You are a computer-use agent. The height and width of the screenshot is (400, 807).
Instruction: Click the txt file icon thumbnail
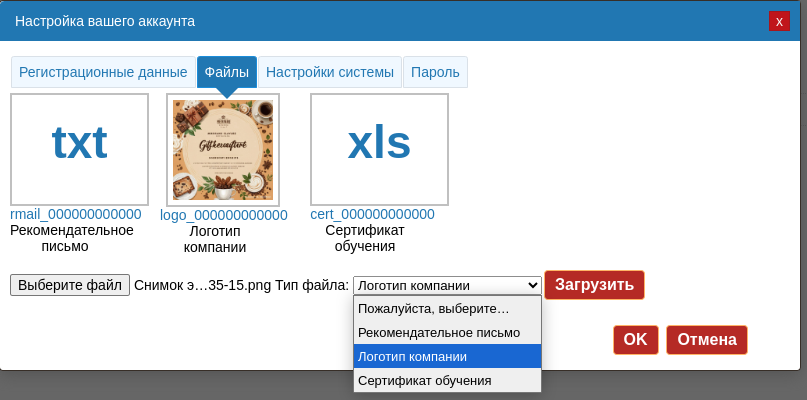[x=79, y=149]
